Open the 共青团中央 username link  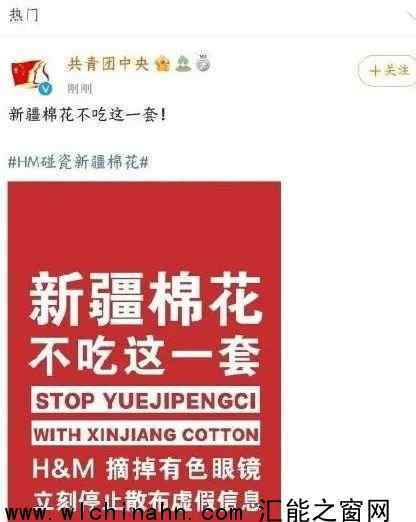[x=108, y=64]
